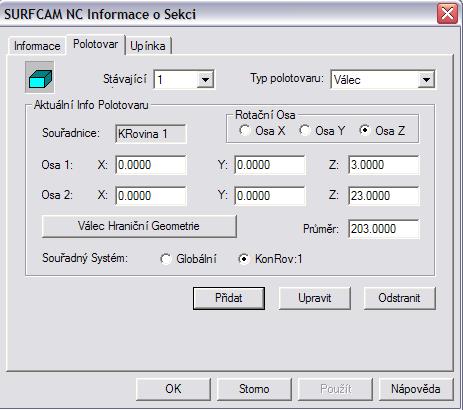The image size is (463, 410).
Task: Click the Upravit button
Action: 314,298
